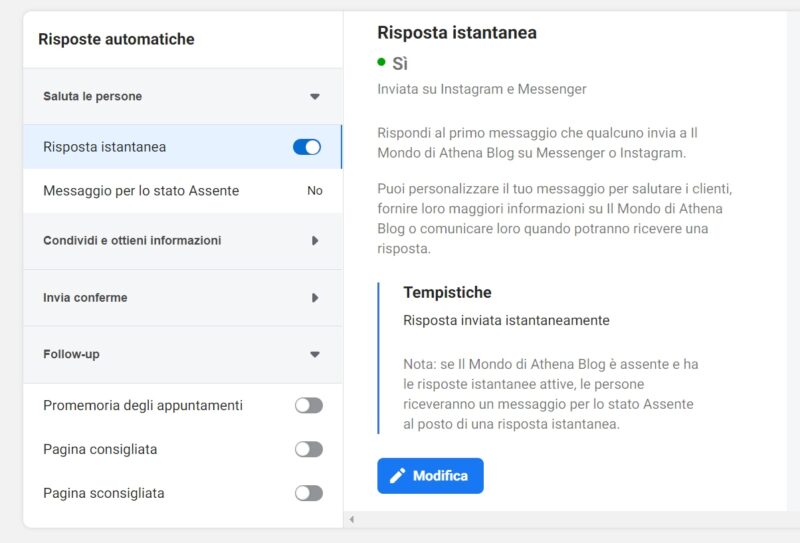
Task: Select Messaggio per lo stato Assente
Action: 141,190
